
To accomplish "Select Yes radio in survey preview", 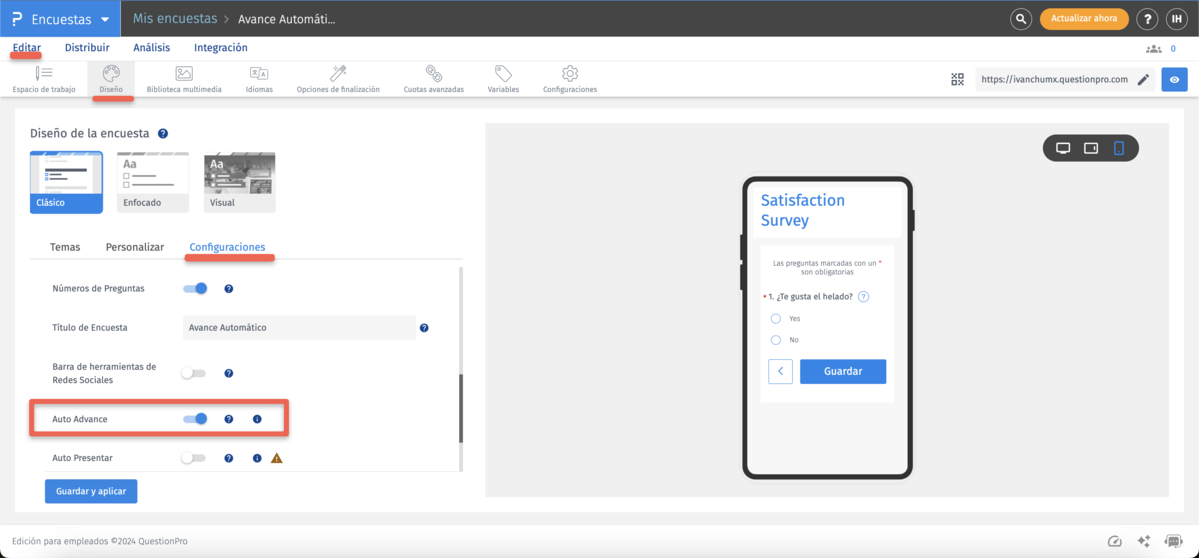I will [x=775, y=318].
